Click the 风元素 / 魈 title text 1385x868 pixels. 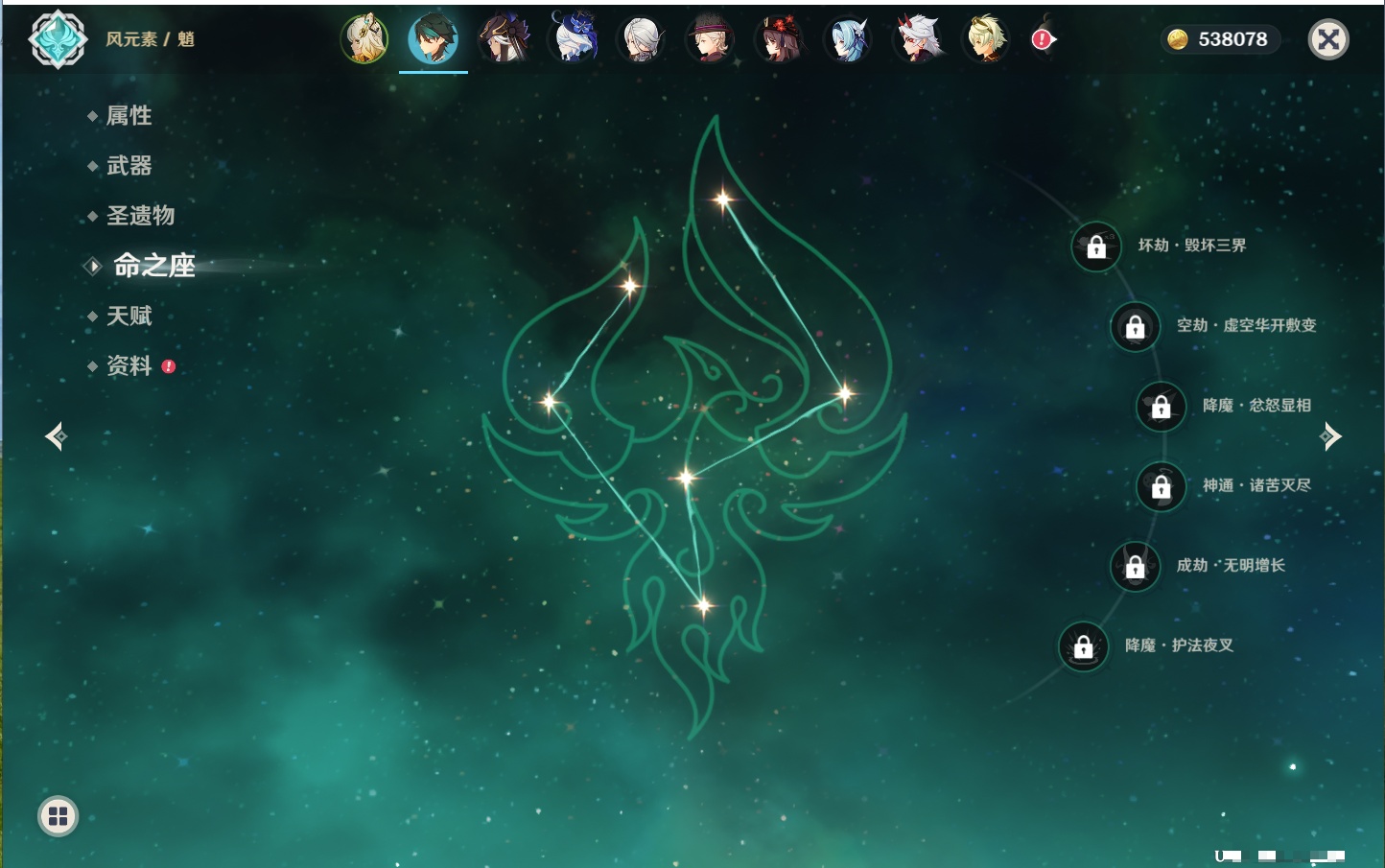click(151, 39)
